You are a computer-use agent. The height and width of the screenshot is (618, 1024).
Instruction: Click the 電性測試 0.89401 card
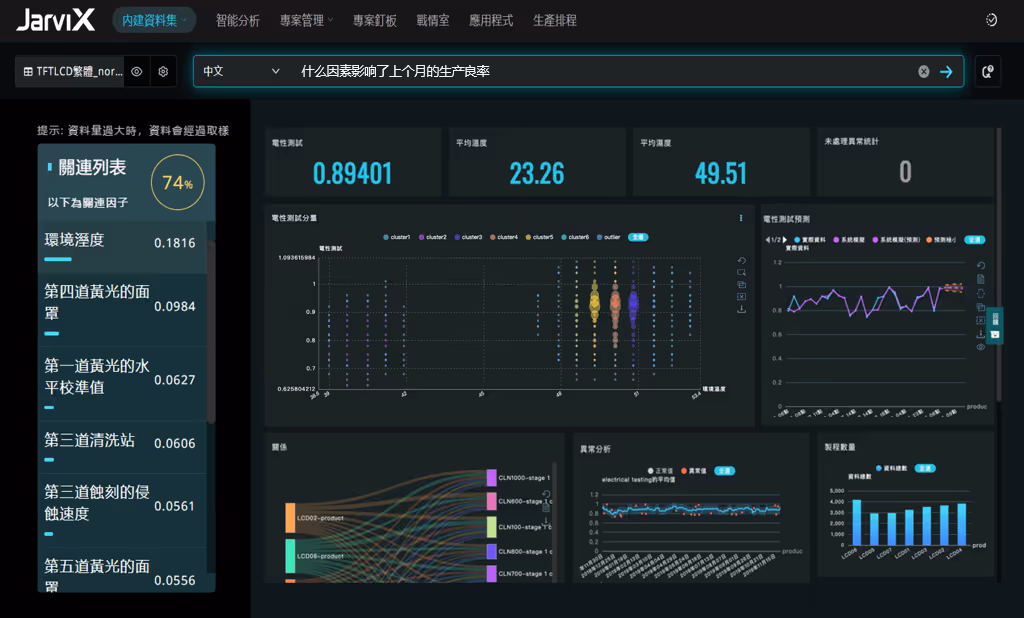pyautogui.click(x=353, y=162)
